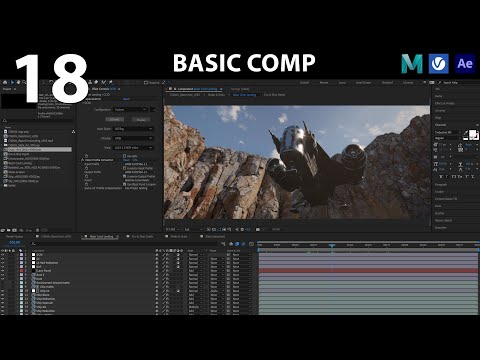Click the new folder icon in Project panel

tap(9, 230)
